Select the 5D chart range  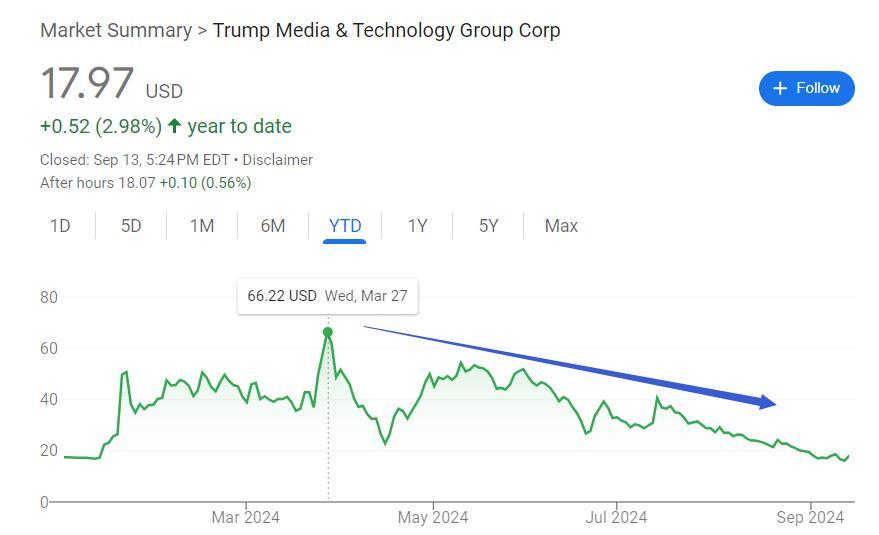click(131, 226)
